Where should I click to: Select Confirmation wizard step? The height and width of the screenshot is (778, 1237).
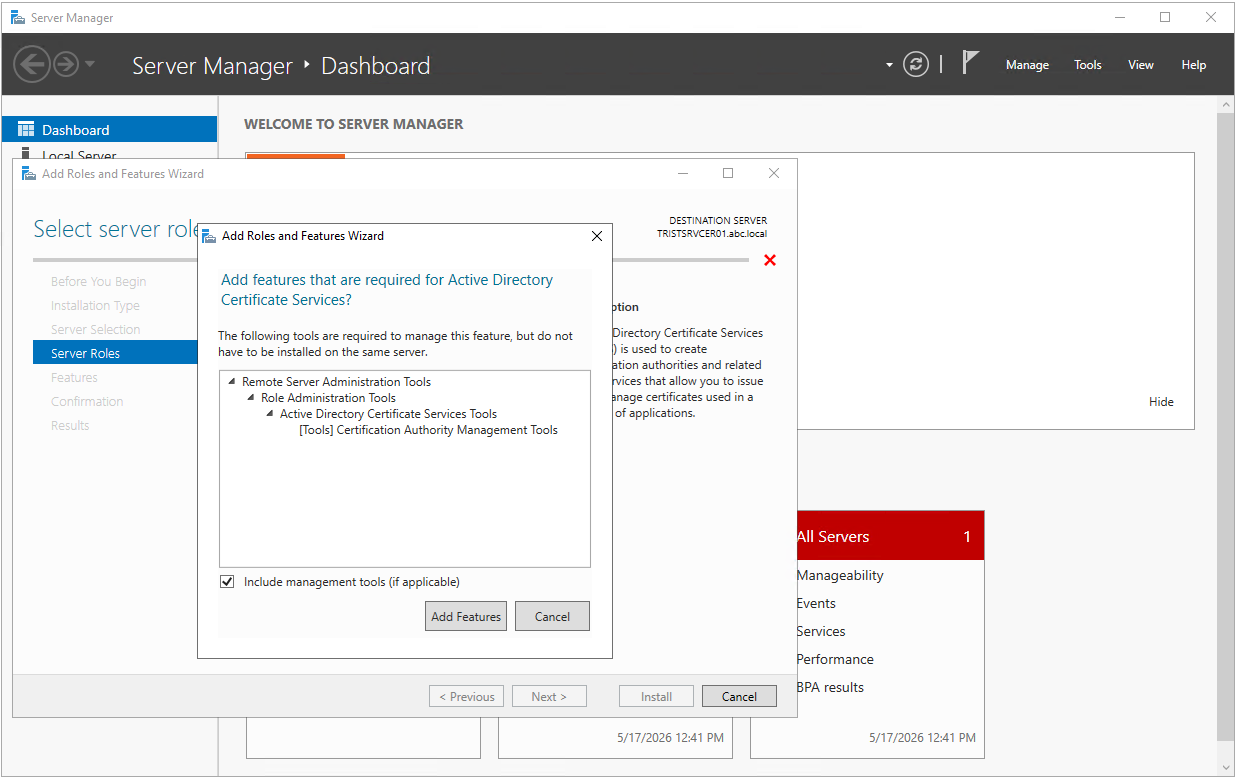[x=87, y=402]
